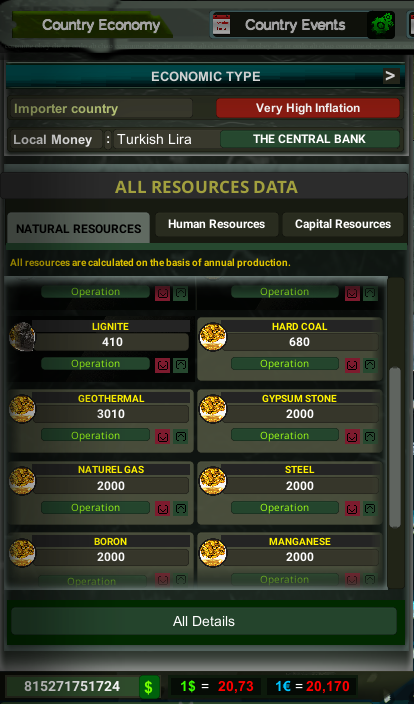The image size is (414, 704).
Task: Click the Naturel Gas Operation button
Action: click(95, 507)
